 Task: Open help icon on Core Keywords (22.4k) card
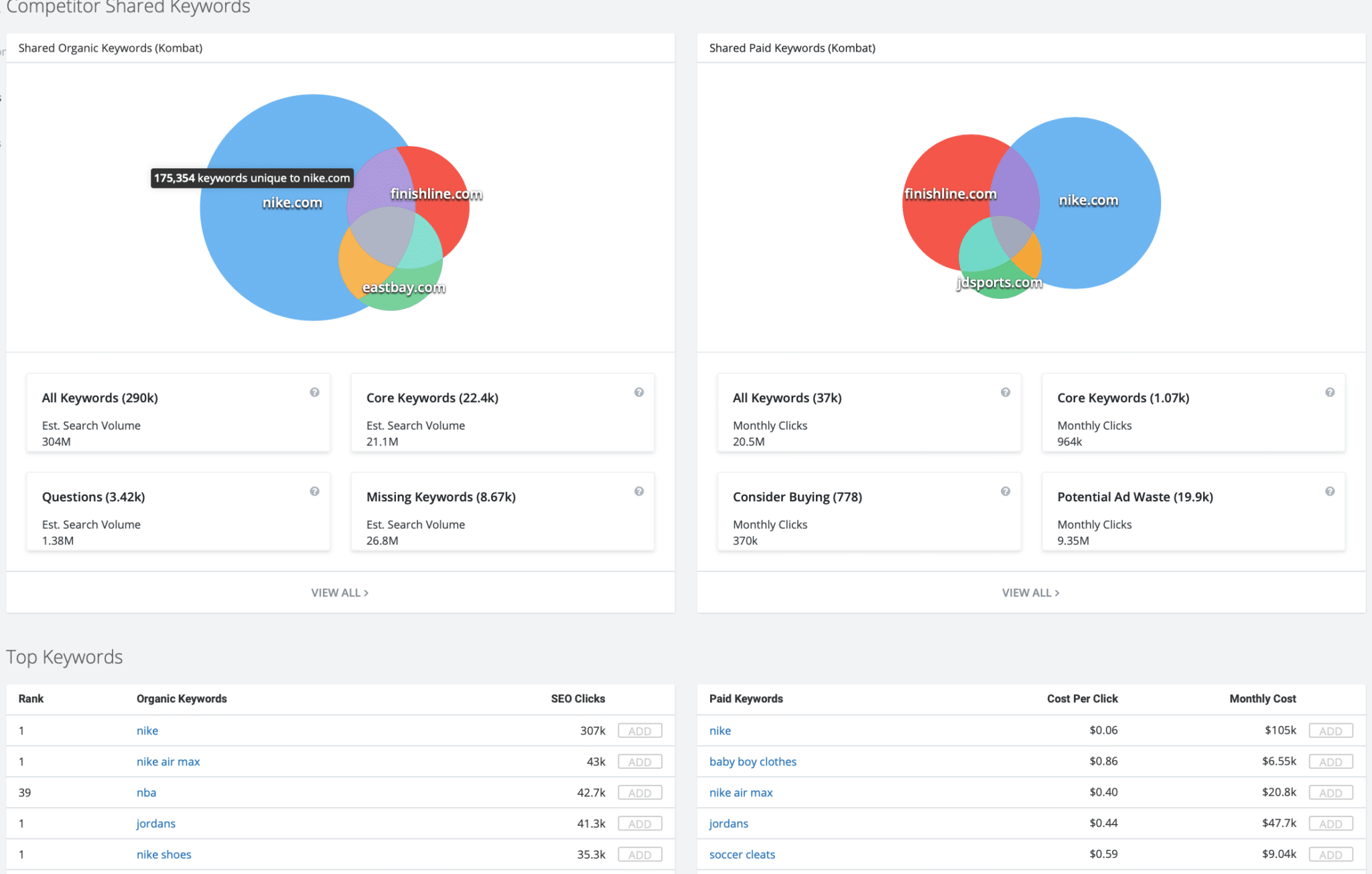639,393
